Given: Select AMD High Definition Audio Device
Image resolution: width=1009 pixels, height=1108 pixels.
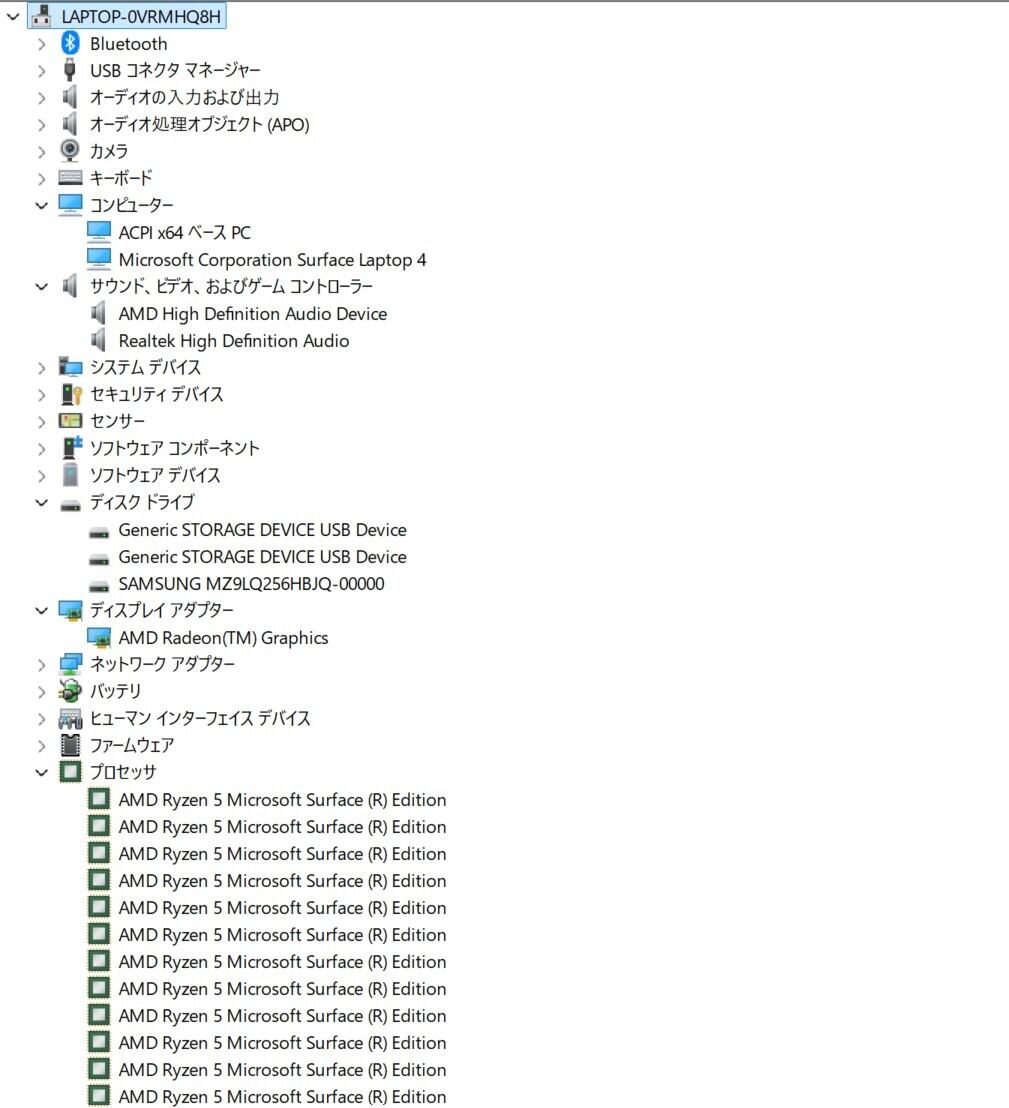Looking at the screenshot, I should 253,314.
